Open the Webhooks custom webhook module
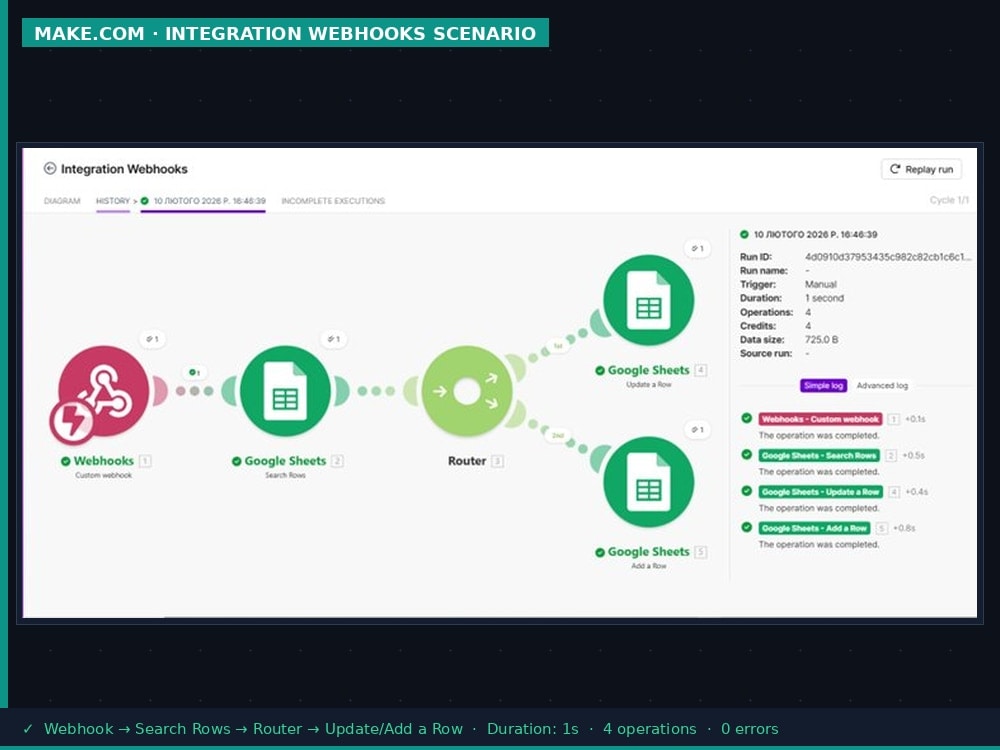1000x750 pixels. (103, 390)
